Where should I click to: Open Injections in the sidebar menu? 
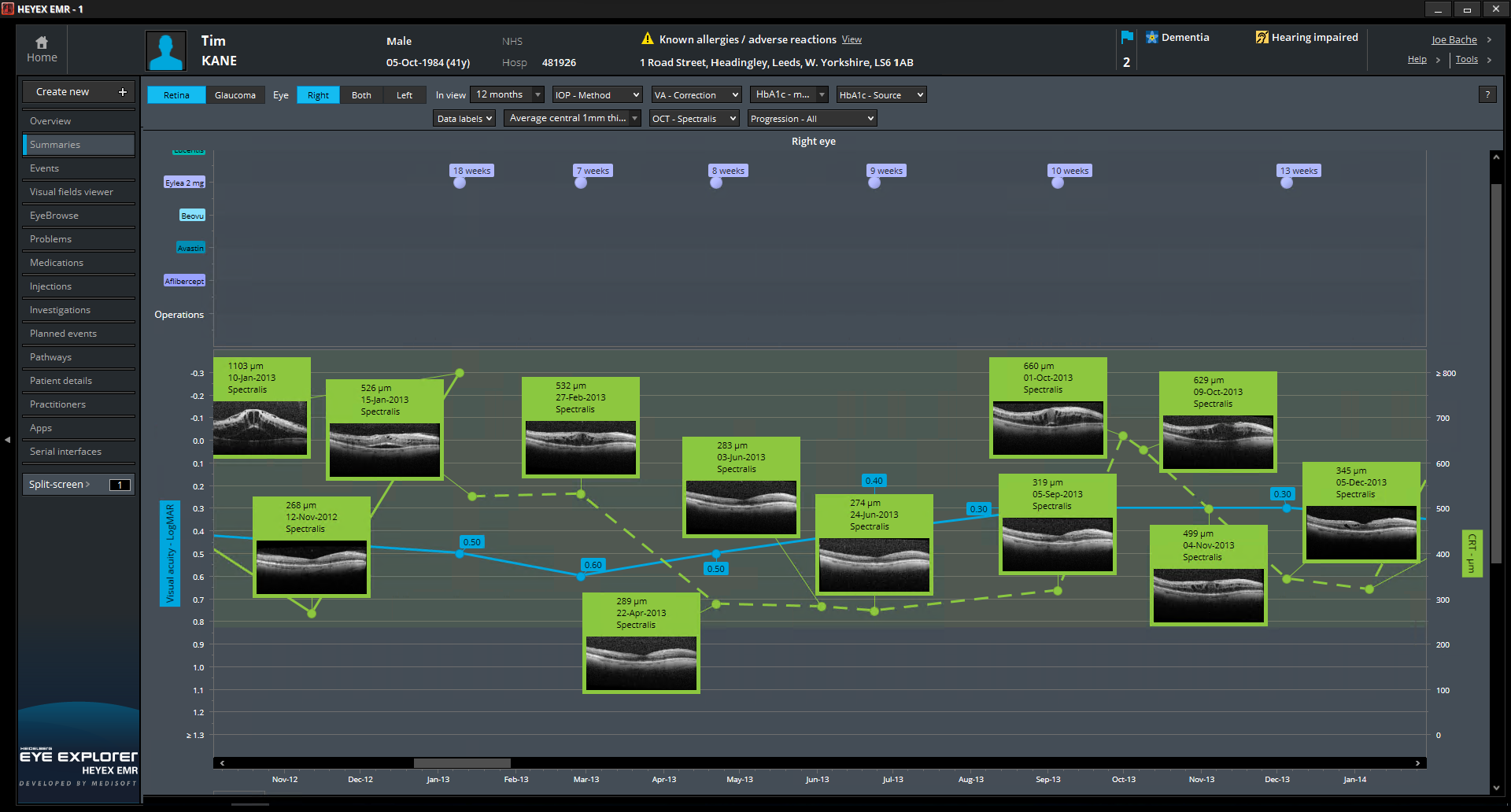51,286
